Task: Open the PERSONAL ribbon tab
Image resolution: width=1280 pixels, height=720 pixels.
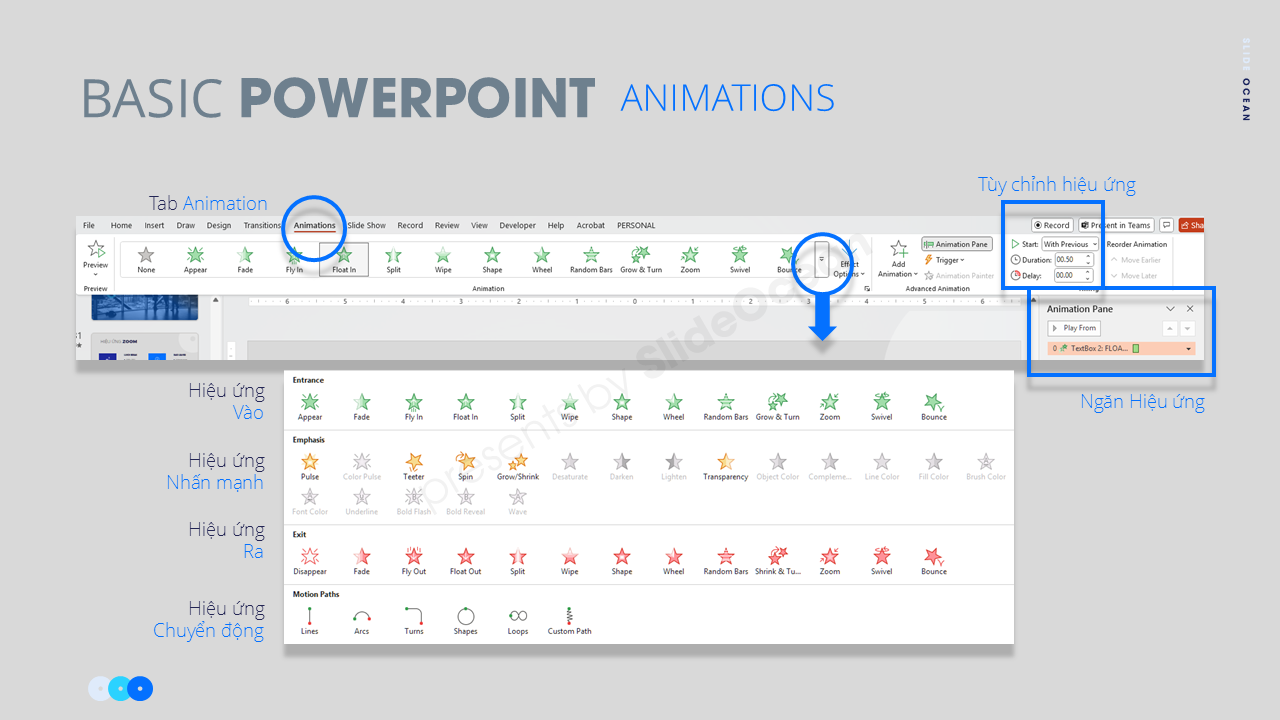Action: pyautogui.click(x=636, y=225)
